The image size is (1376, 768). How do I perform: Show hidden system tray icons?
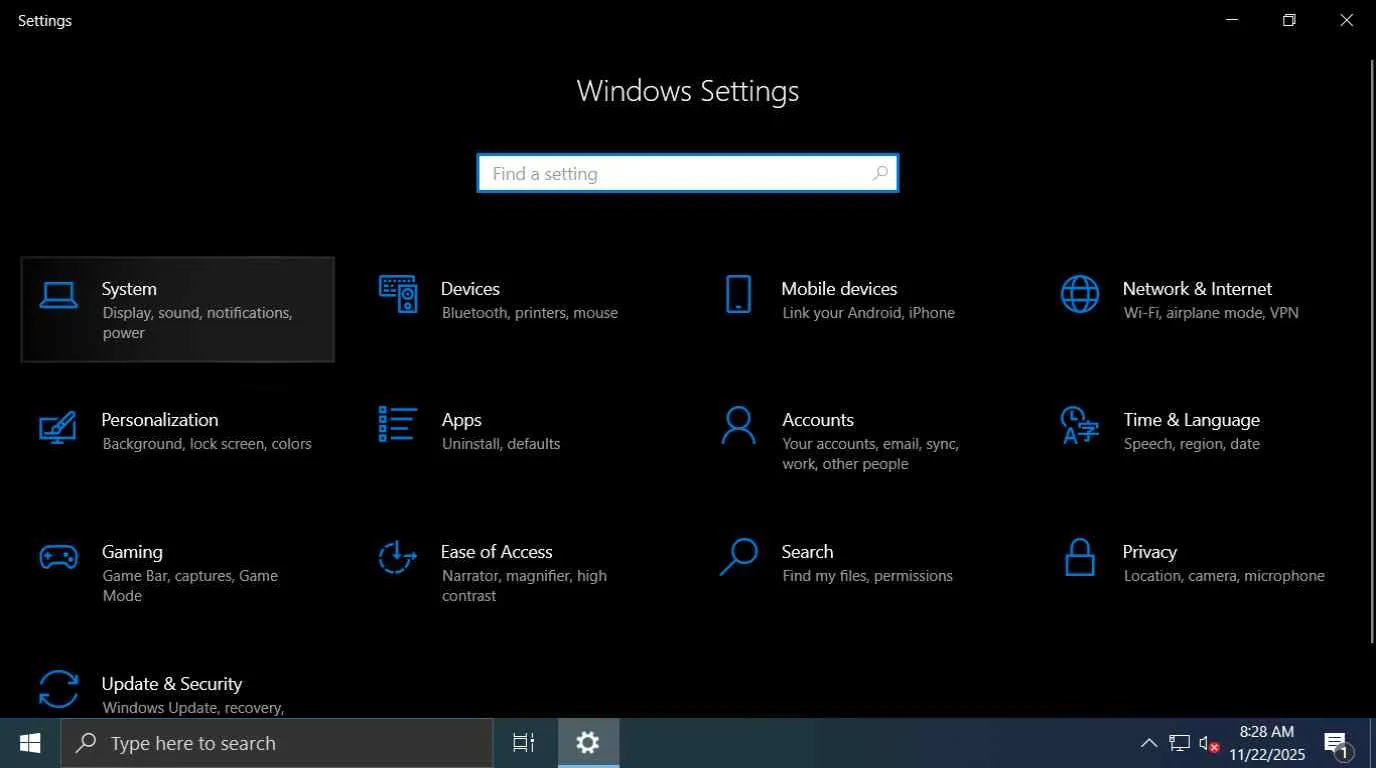(x=1149, y=743)
